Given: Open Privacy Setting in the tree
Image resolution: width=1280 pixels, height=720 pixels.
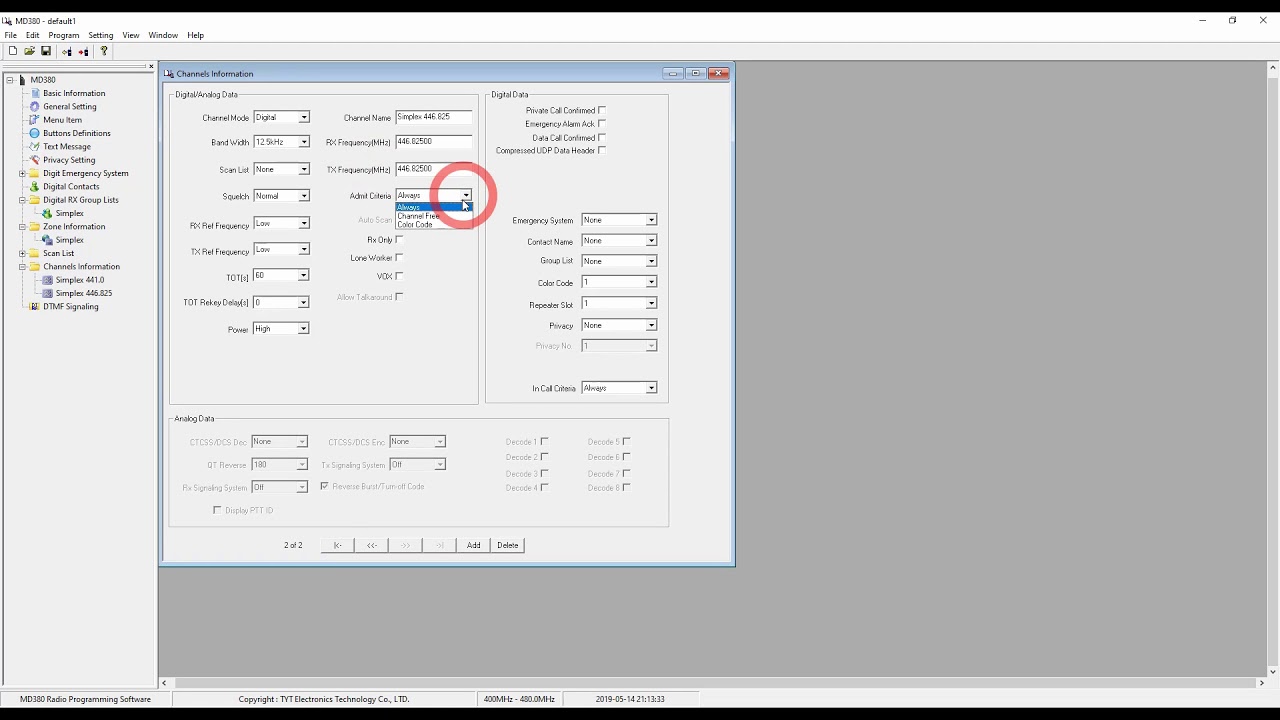Looking at the screenshot, I should (69, 160).
